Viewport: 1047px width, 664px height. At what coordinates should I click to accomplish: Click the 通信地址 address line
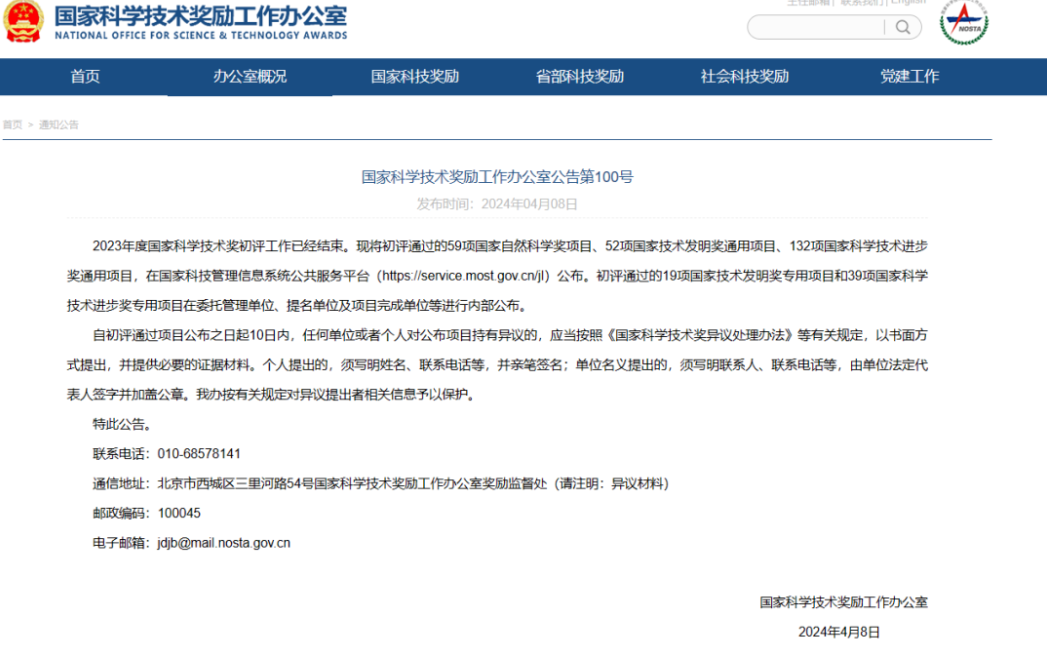tap(381, 484)
